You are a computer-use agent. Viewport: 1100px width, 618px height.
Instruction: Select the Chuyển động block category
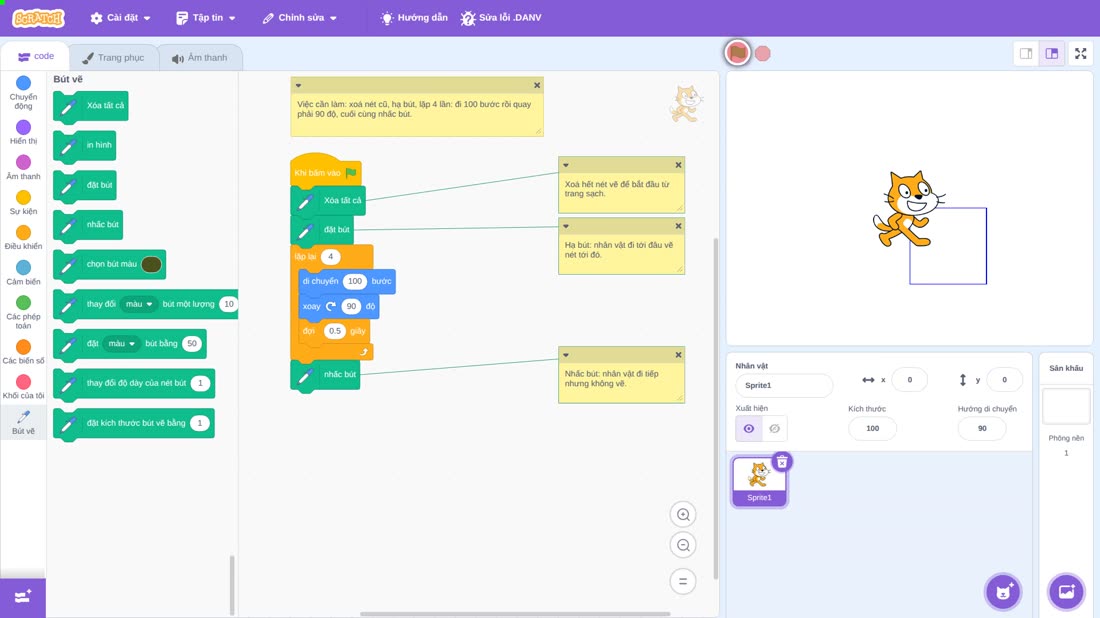tap(23, 93)
